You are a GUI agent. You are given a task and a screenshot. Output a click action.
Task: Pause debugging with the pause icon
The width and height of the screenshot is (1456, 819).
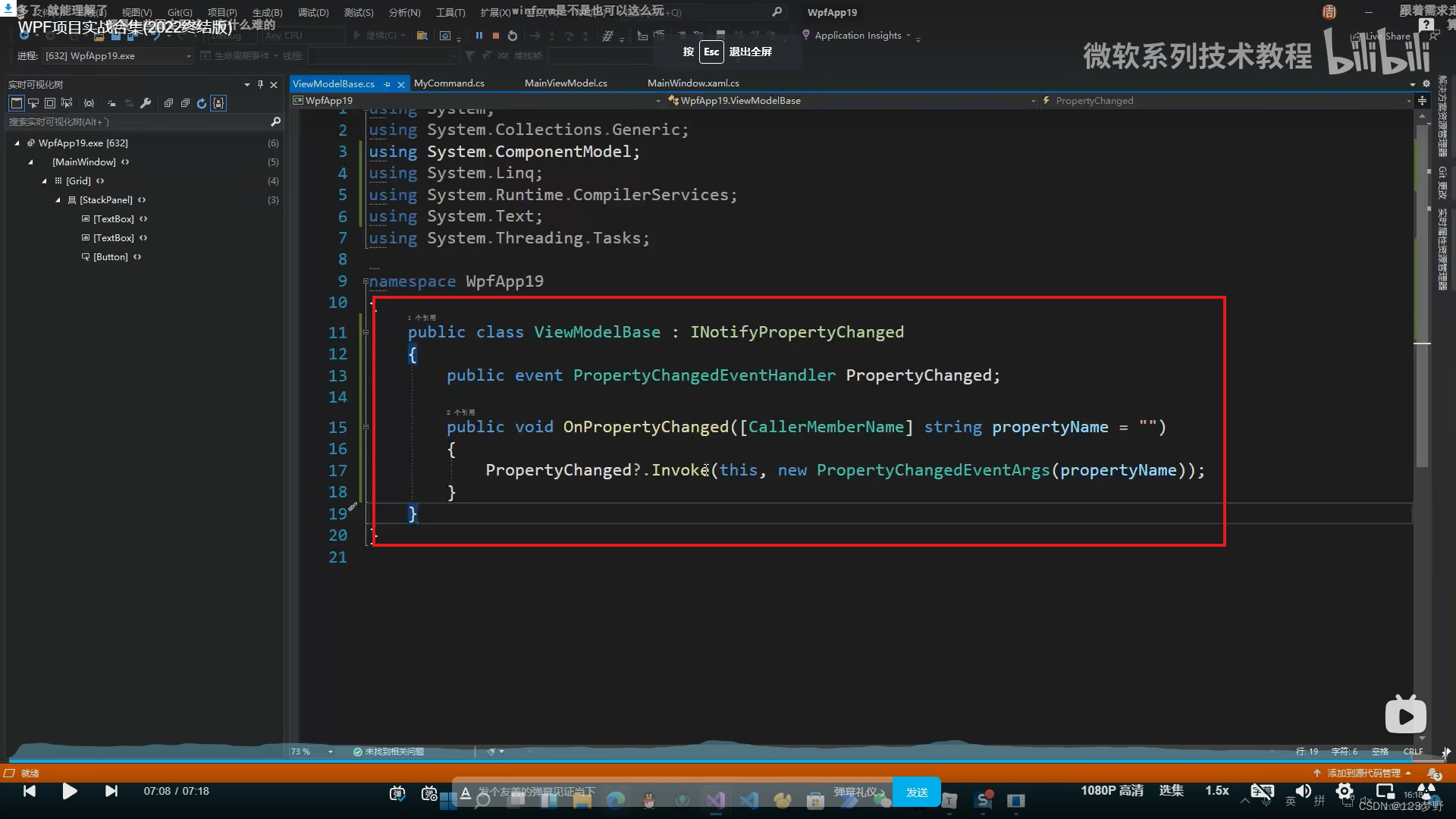479,36
